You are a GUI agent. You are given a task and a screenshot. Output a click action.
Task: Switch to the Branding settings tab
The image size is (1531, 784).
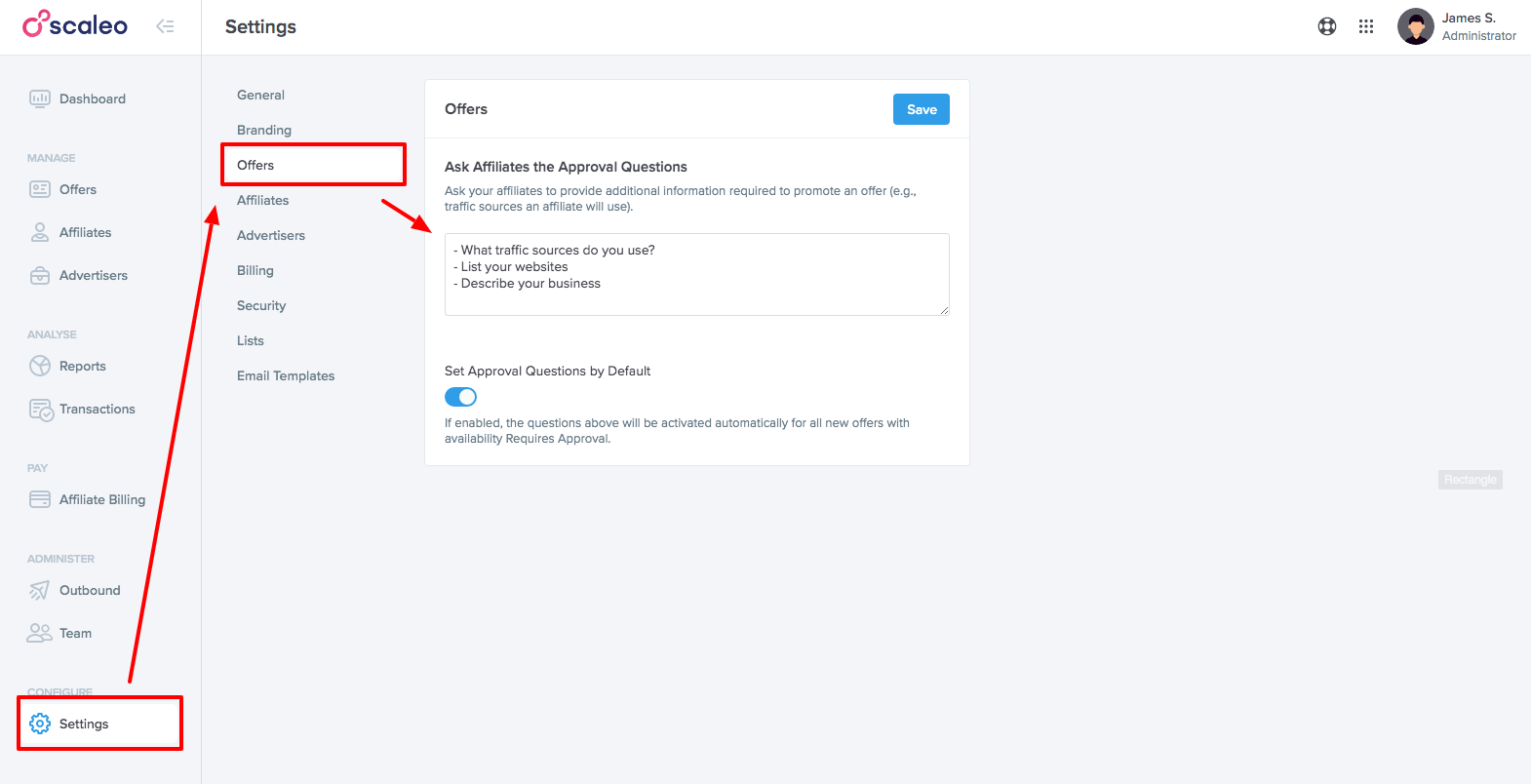264,130
